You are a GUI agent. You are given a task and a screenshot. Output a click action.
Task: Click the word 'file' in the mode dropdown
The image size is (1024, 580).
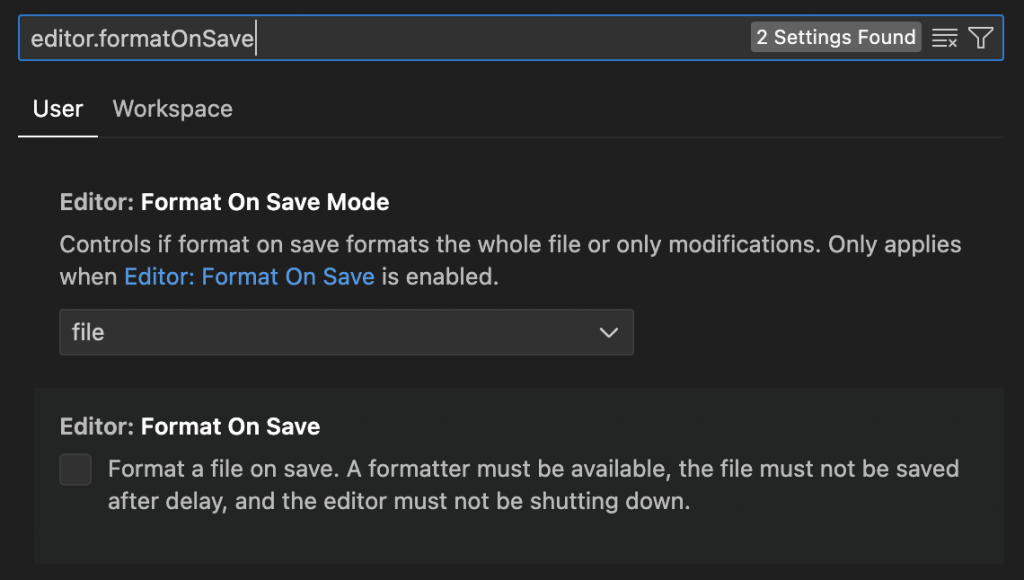(x=88, y=332)
